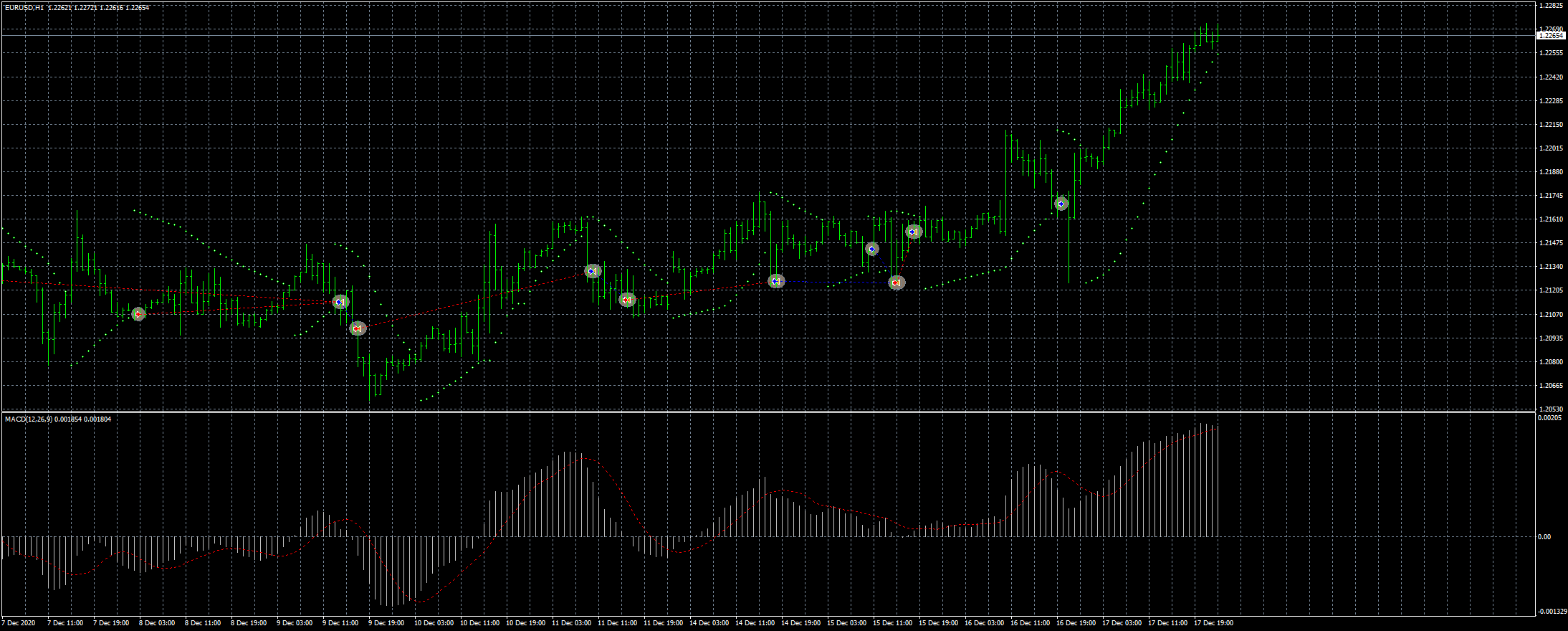Click the highlighted current price label 1.22654
Image resolution: width=1568 pixels, height=631 pixels.
1552,35
